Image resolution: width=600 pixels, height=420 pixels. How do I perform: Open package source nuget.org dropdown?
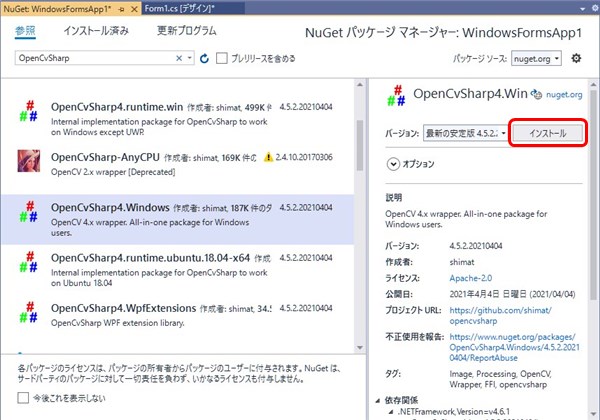click(536, 59)
